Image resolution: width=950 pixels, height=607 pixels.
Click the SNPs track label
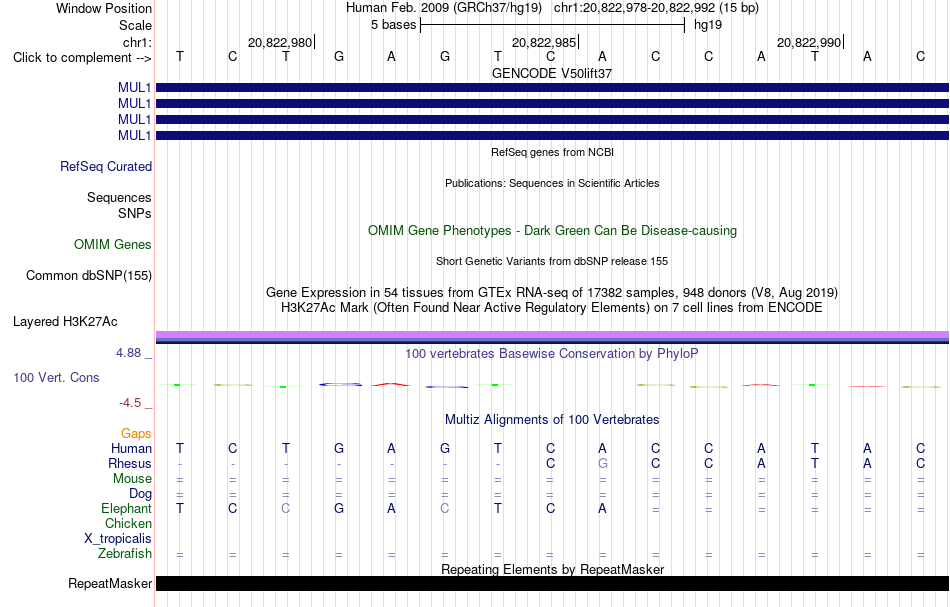click(135, 213)
